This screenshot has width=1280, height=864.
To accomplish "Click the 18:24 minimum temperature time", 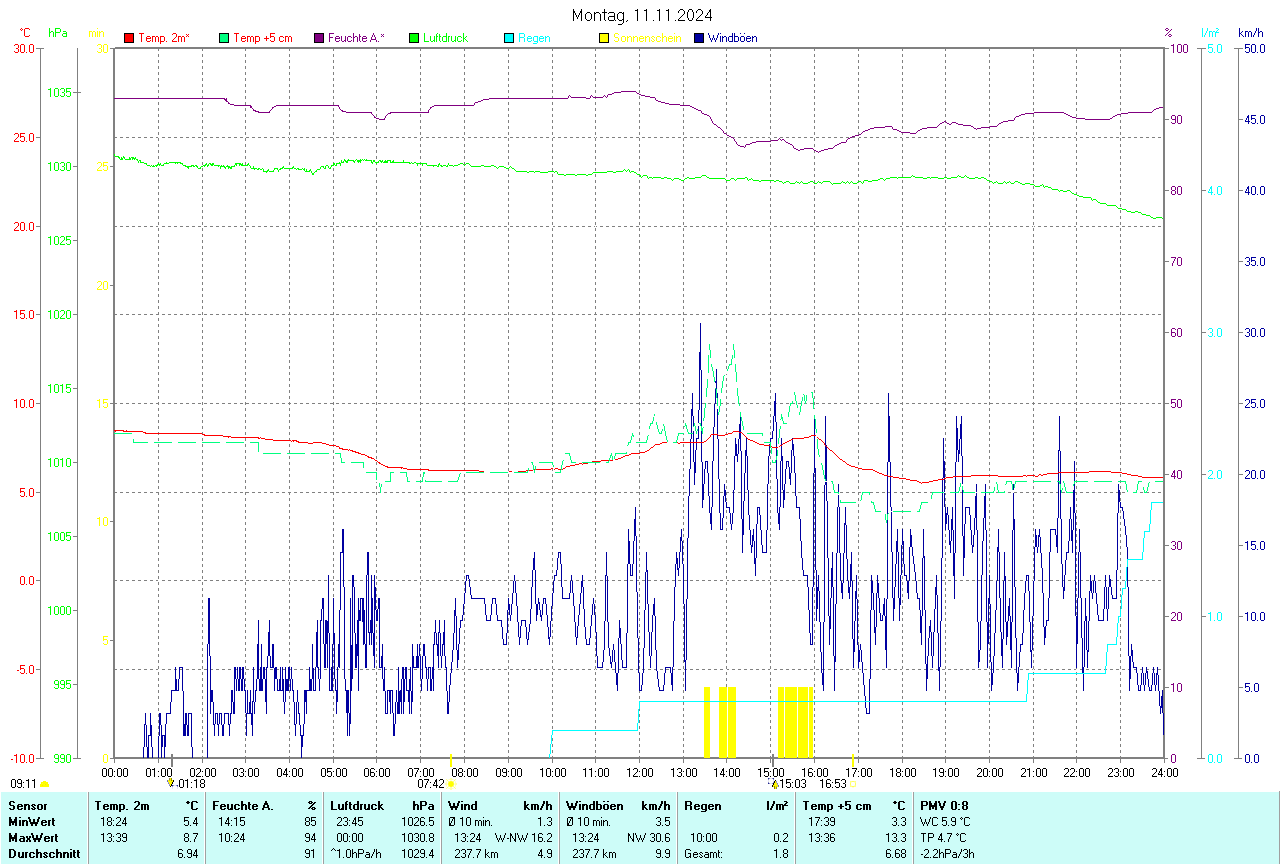I will click(x=112, y=822).
